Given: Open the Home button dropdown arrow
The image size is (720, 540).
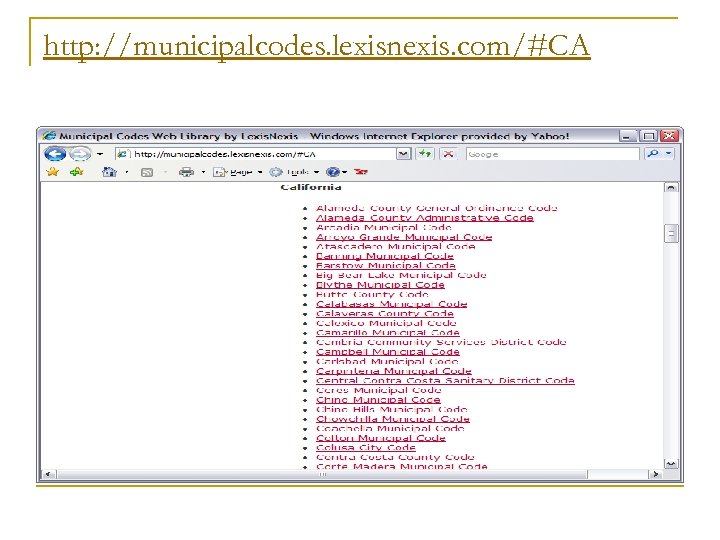Looking at the screenshot, I should (x=127, y=172).
